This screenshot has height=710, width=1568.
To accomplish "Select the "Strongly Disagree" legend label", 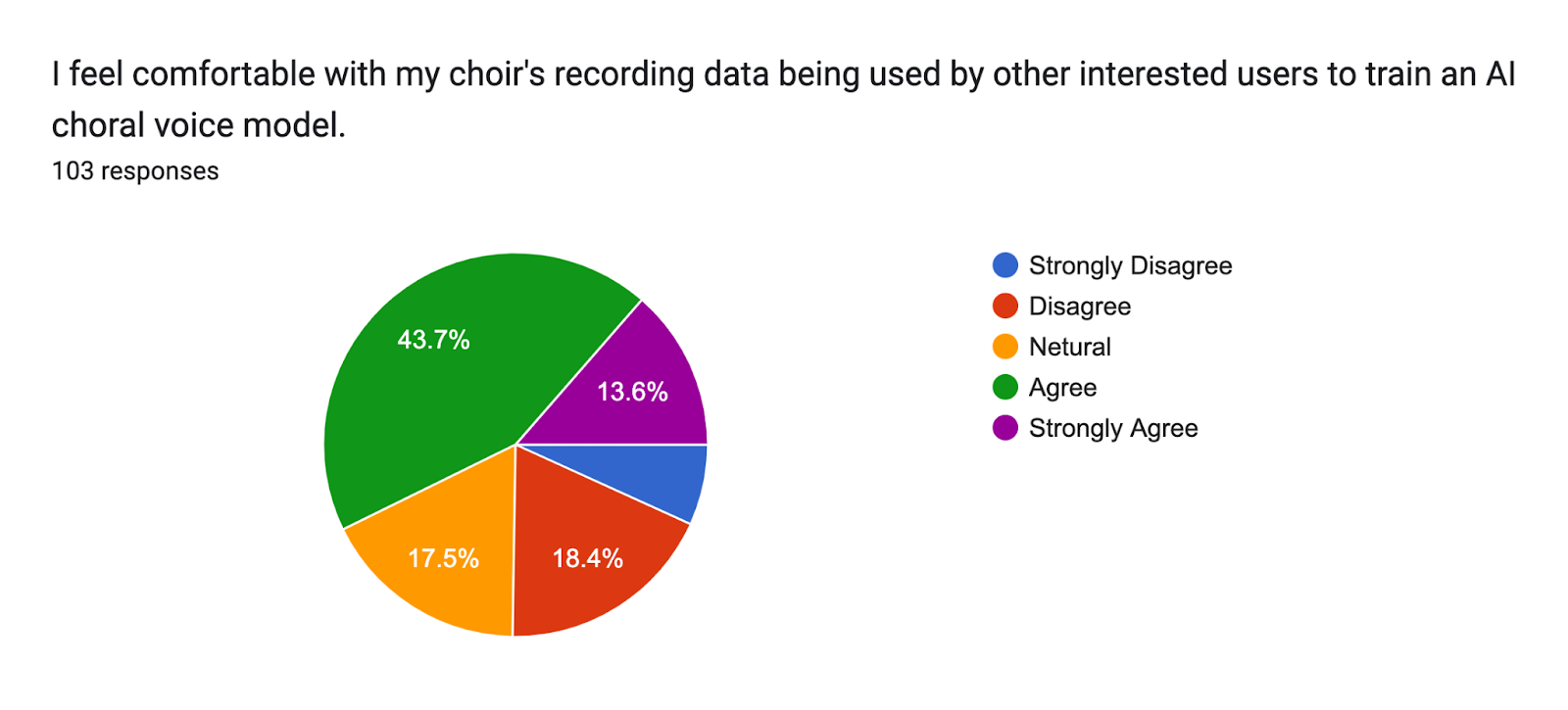I will click(x=1130, y=265).
